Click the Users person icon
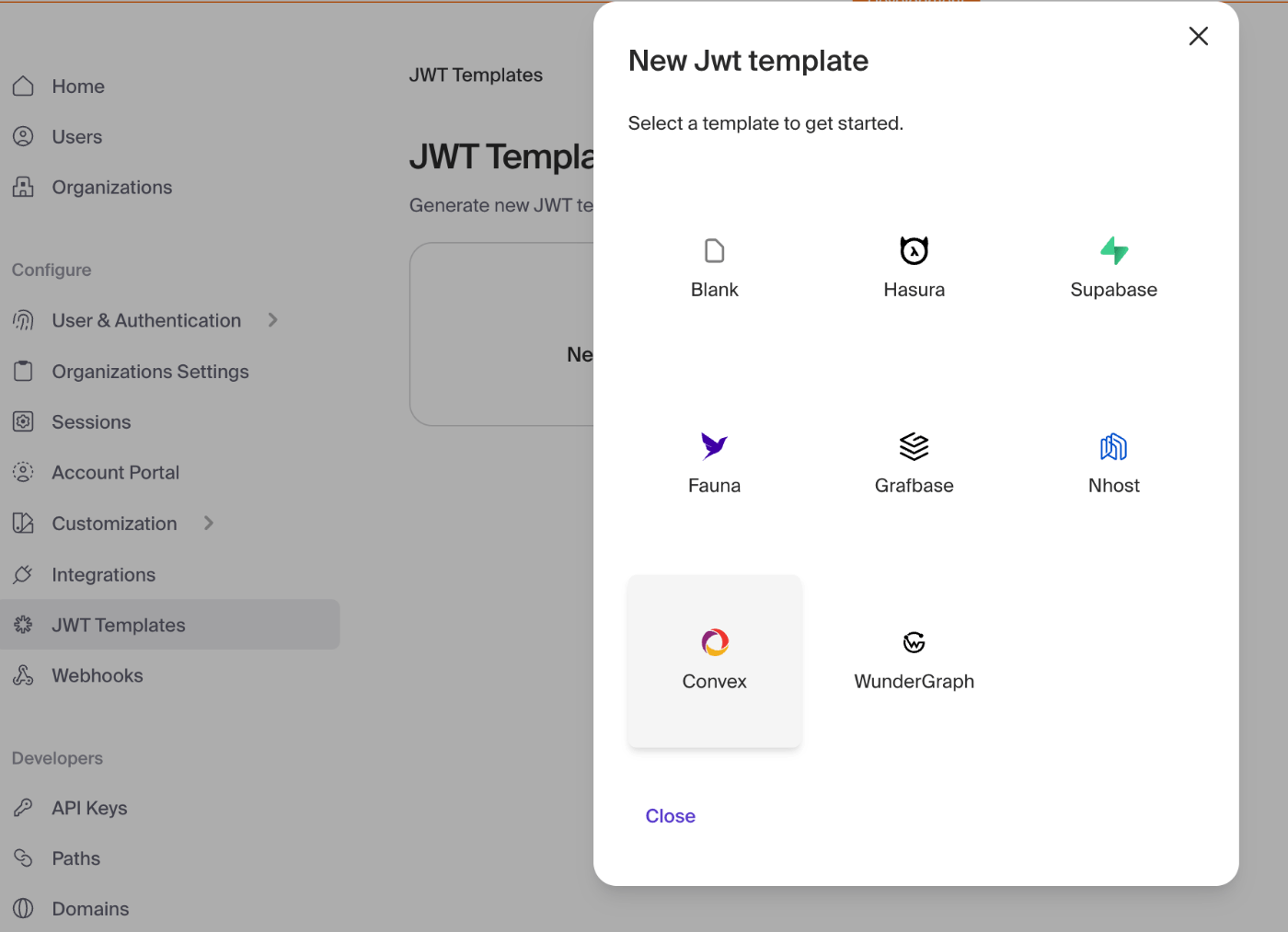This screenshot has height=932, width=1288. pyautogui.click(x=23, y=136)
